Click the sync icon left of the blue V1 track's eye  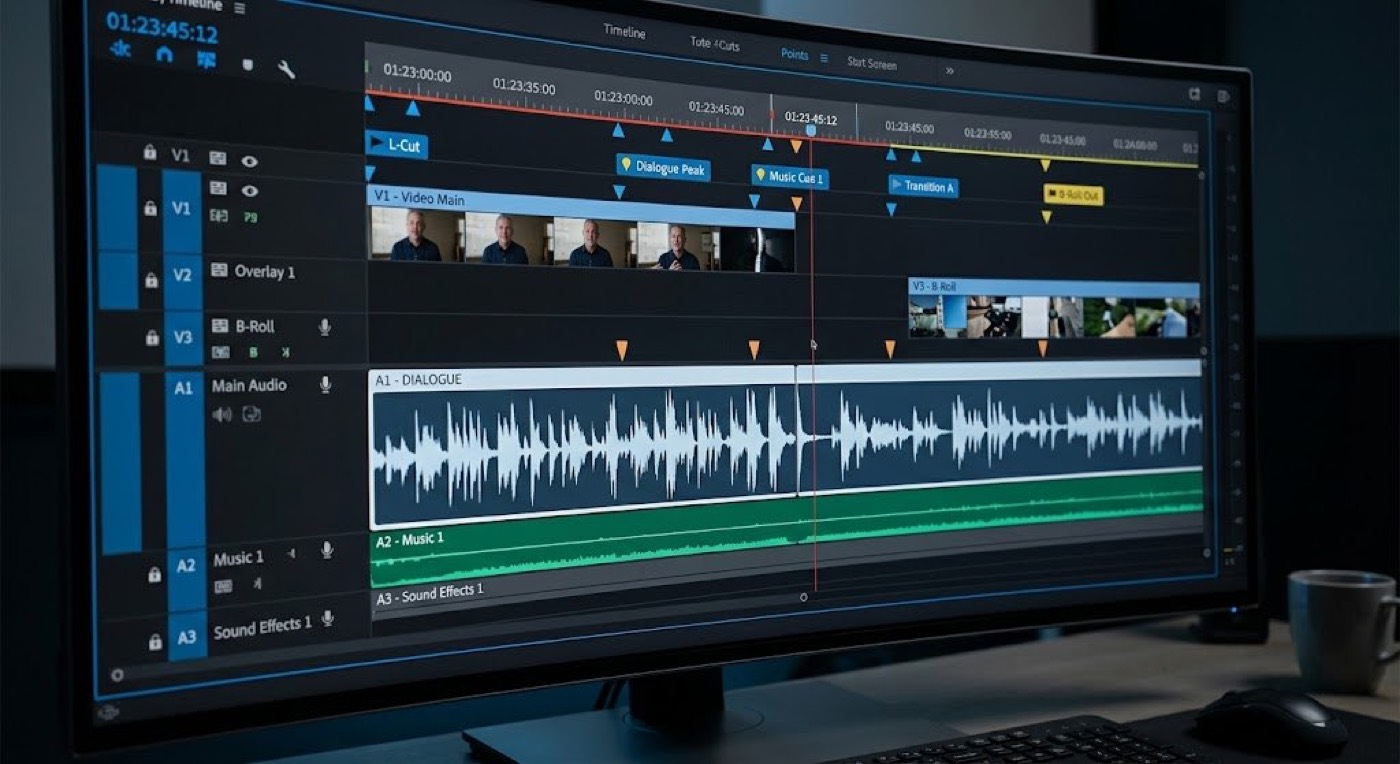point(217,188)
